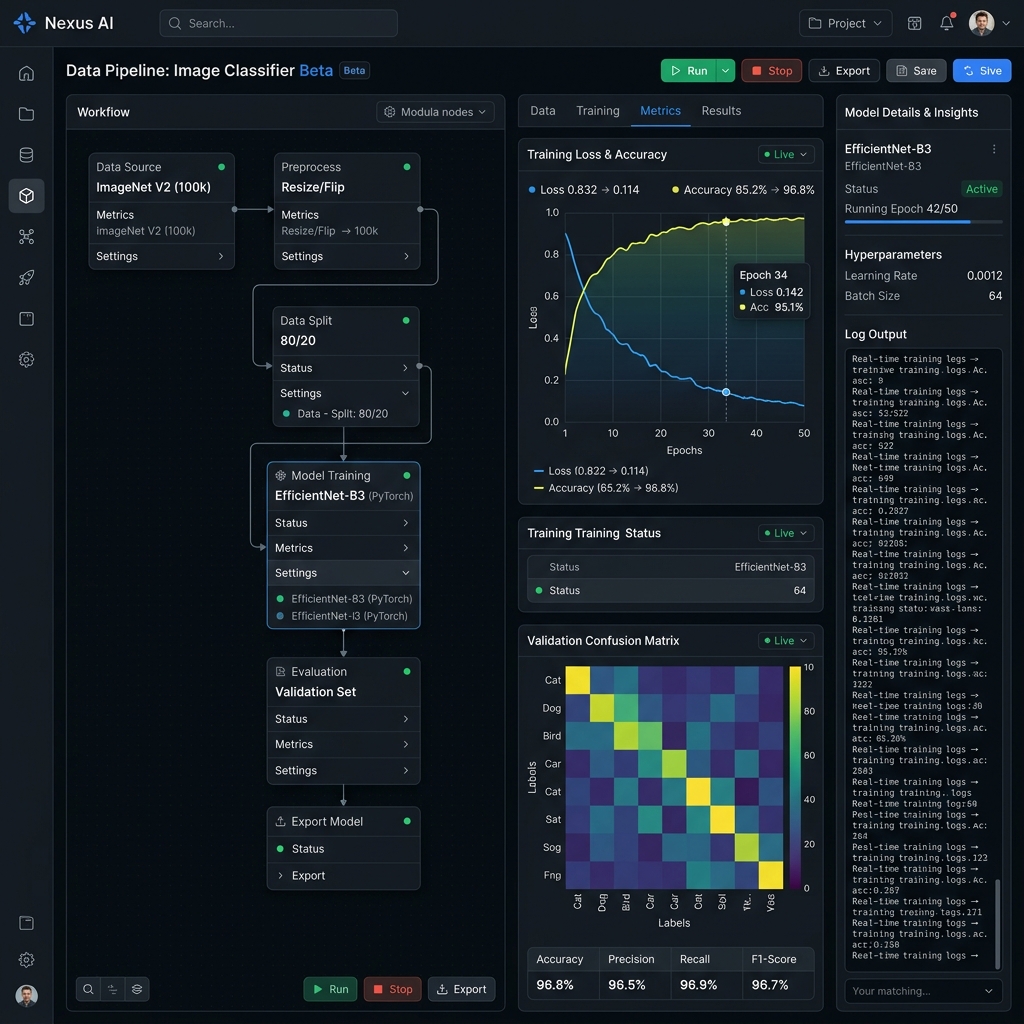Open Live dropdown on Training Status panel

[786, 533]
